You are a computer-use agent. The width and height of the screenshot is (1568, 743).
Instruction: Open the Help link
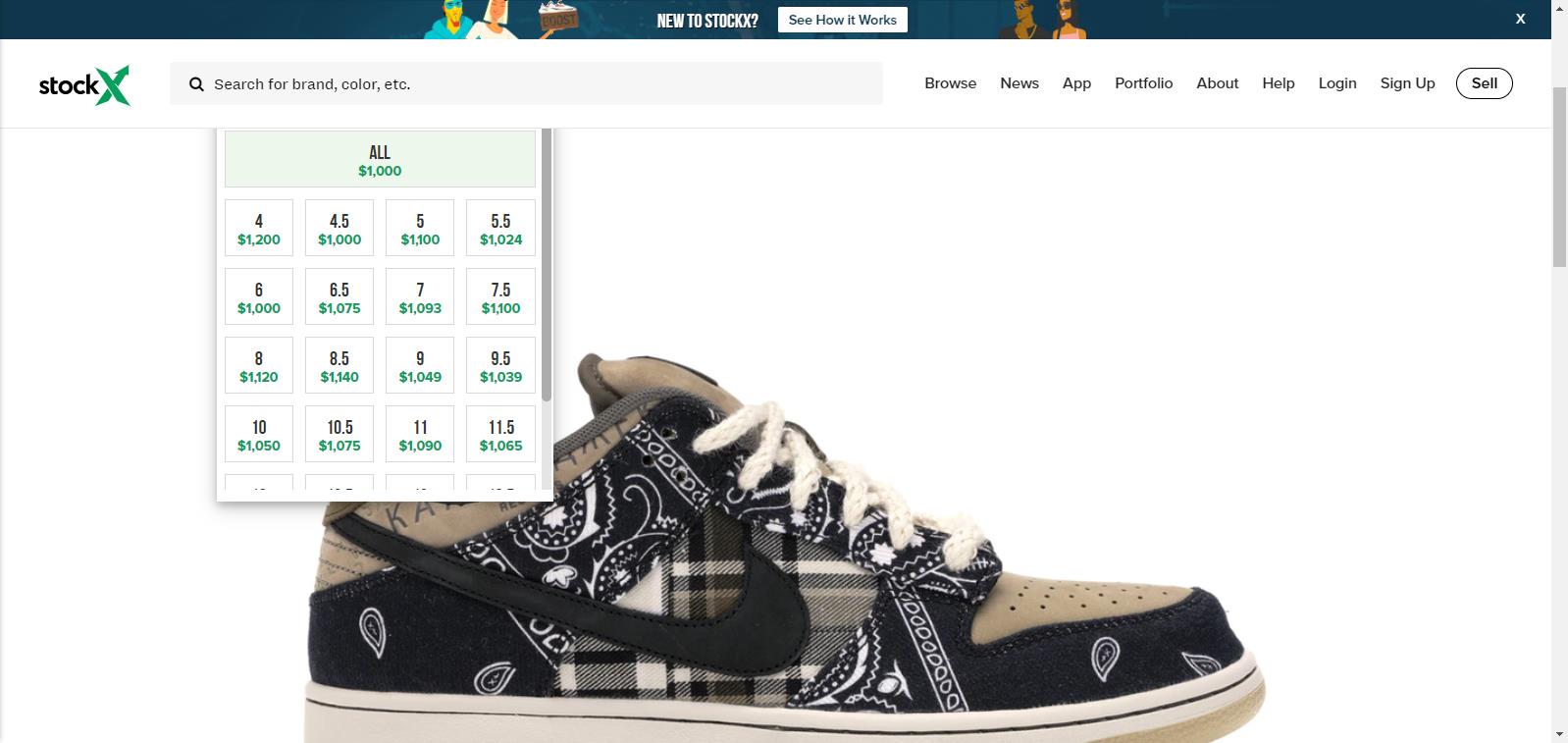[x=1278, y=83]
